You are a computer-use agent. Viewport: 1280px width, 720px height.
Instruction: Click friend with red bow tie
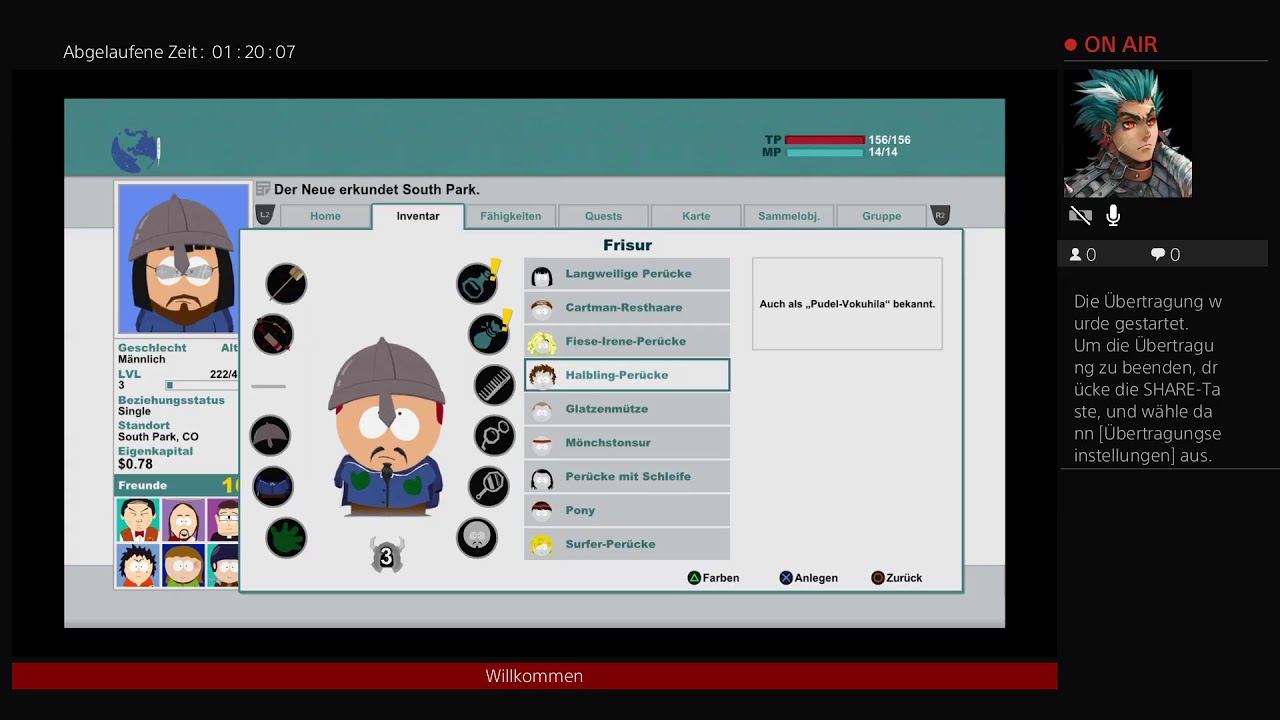[138, 520]
